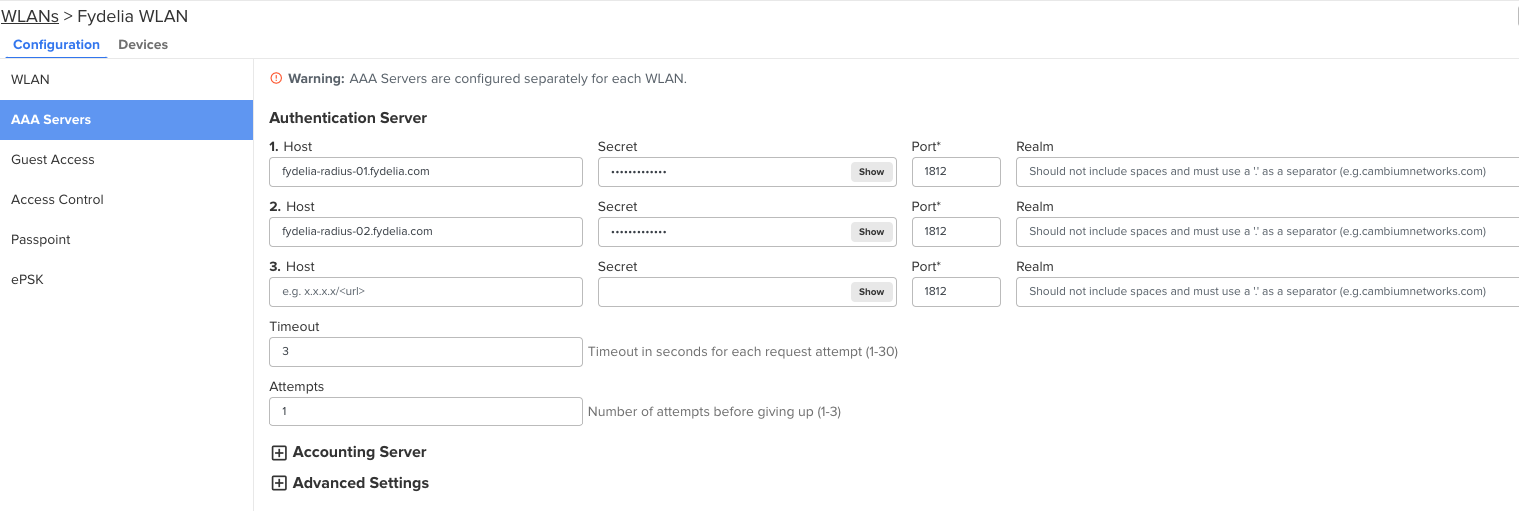Open the ePSK settings

tap(27, 280)
